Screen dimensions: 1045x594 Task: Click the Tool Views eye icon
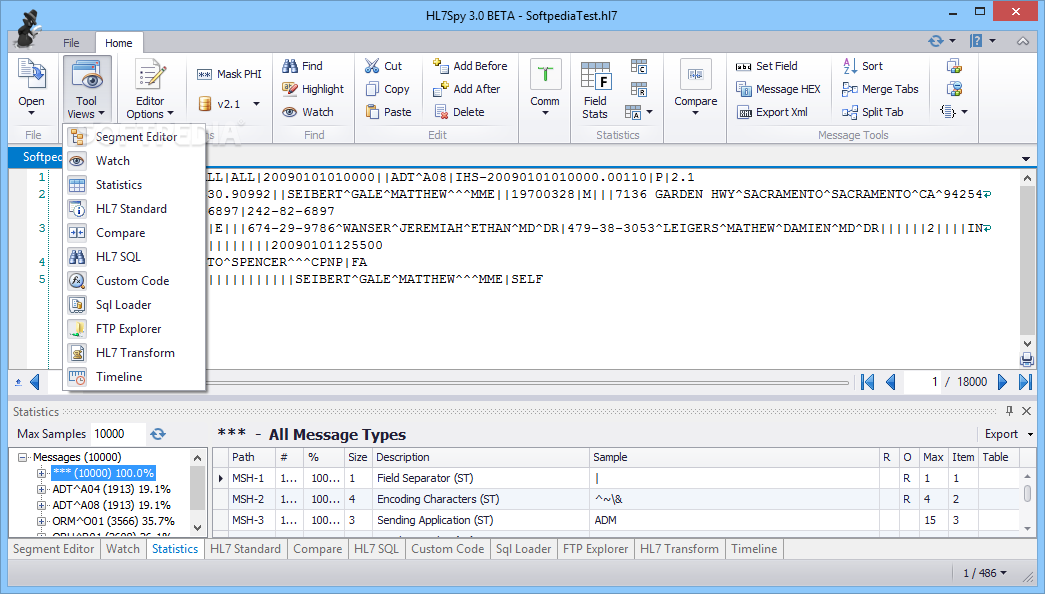point(87,75)
